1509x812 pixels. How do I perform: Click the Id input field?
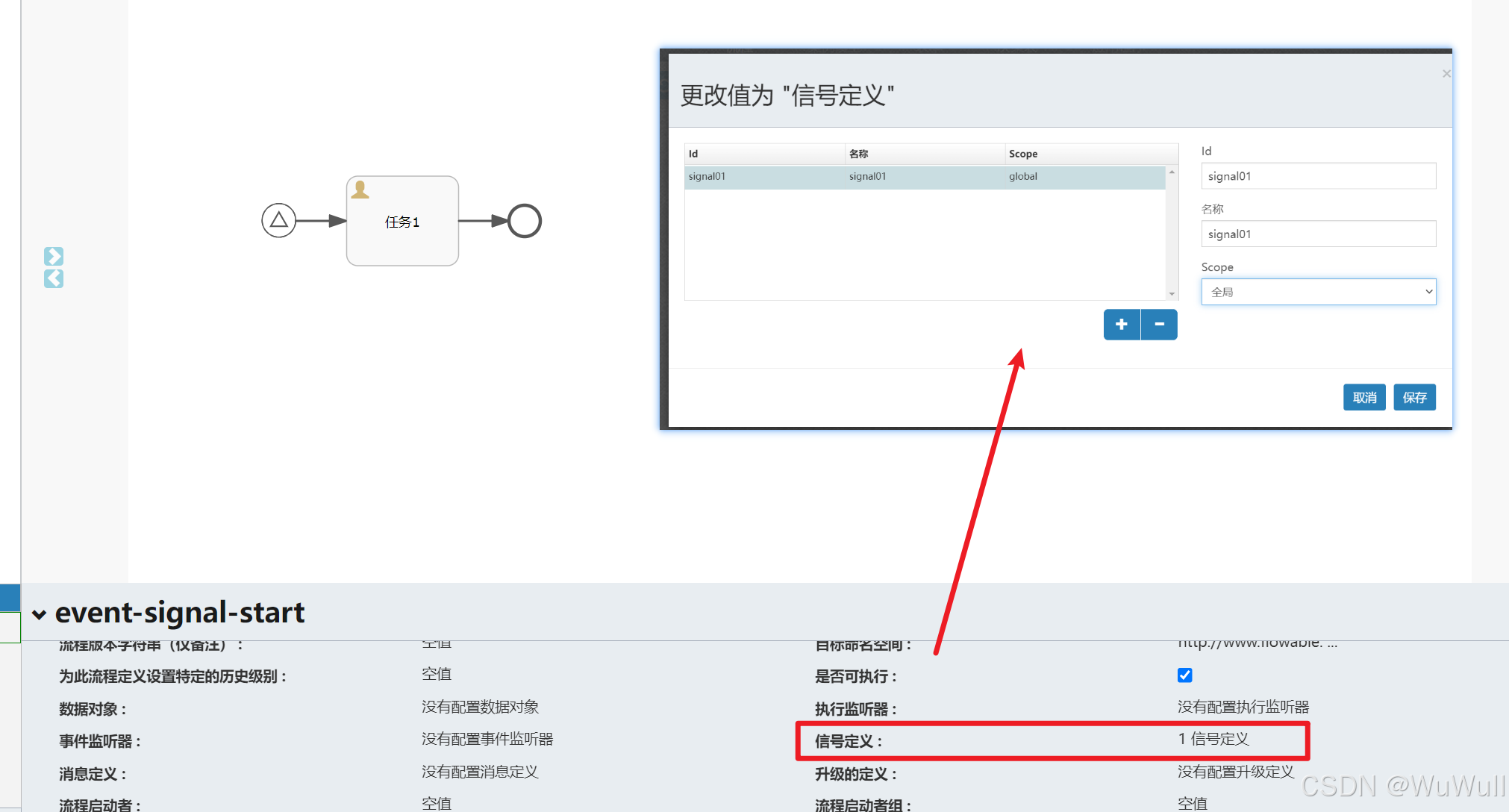[x=1318, y=176]
